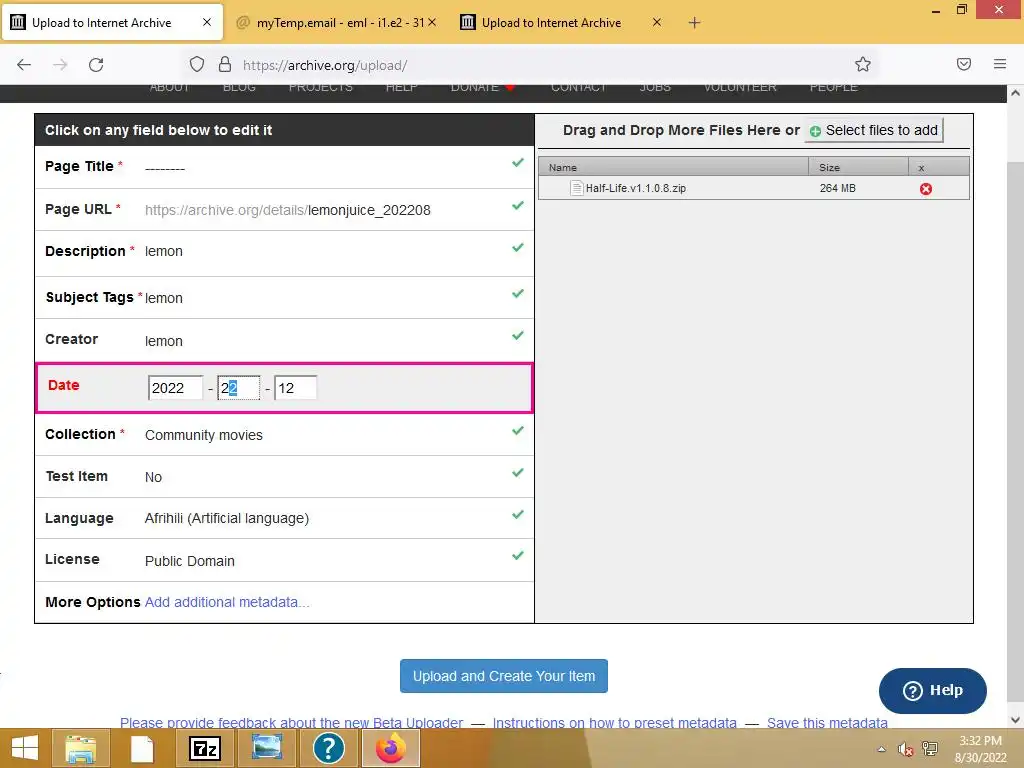Edit the date year field 2022
Screen dimensions: 1024x768
[175, 388]
